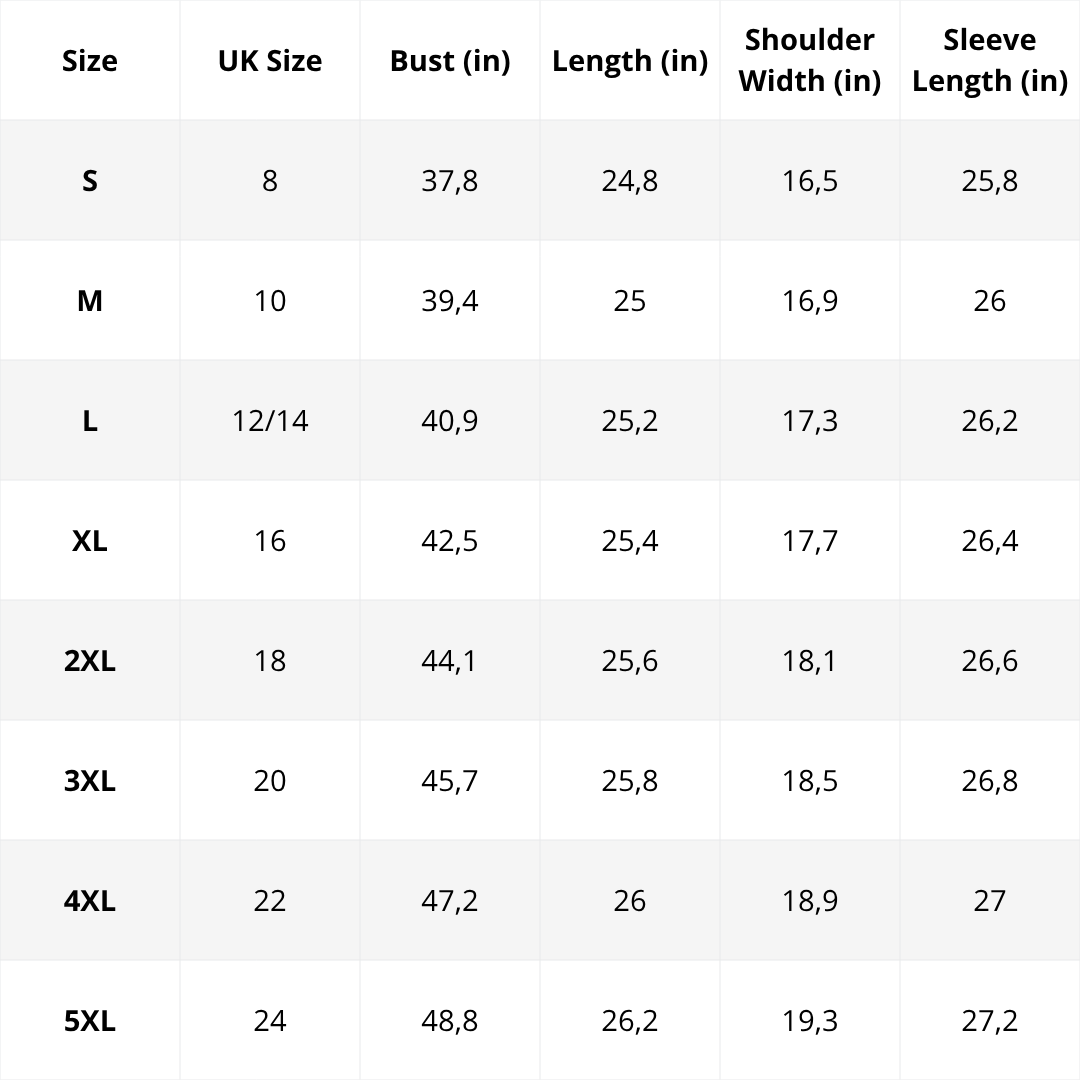The width and height of the screenshot is (1080, 1080).
Task: Click the 2XL size row label
Action: click(x=90, y=661)
